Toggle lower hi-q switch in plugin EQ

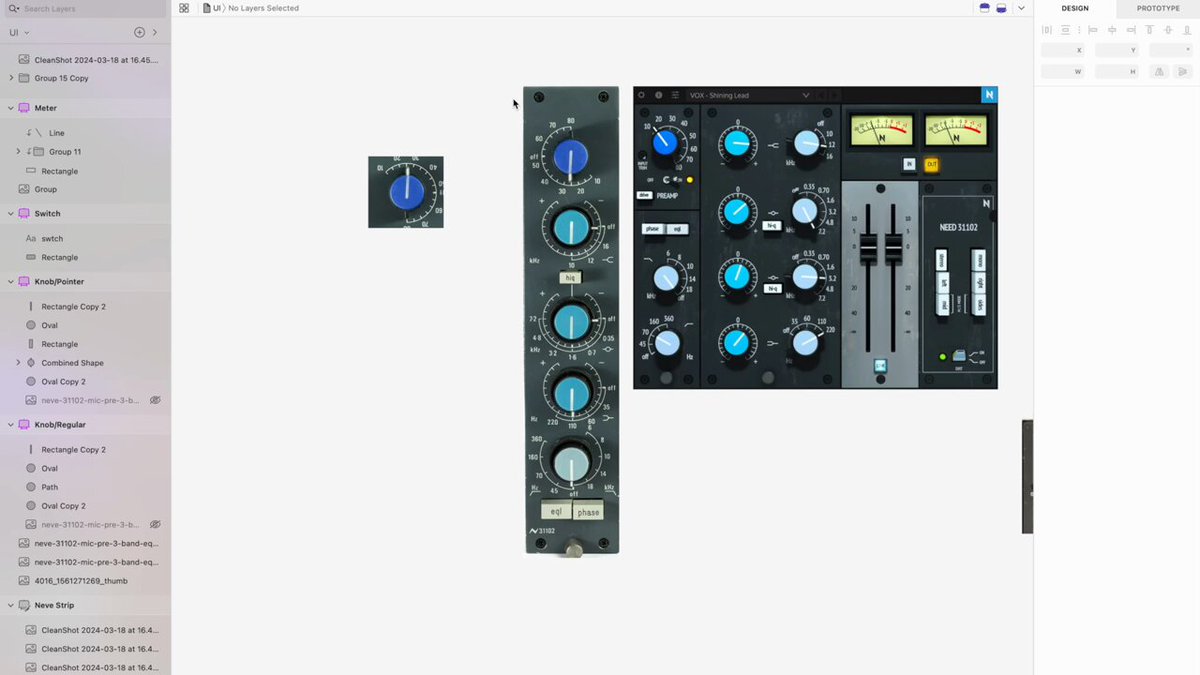point(772,288)
